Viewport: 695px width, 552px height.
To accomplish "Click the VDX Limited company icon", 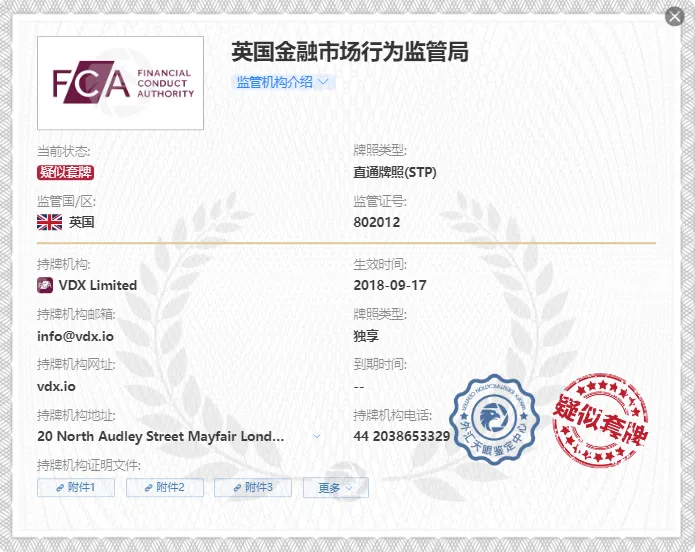I will [x=45, y=285].
